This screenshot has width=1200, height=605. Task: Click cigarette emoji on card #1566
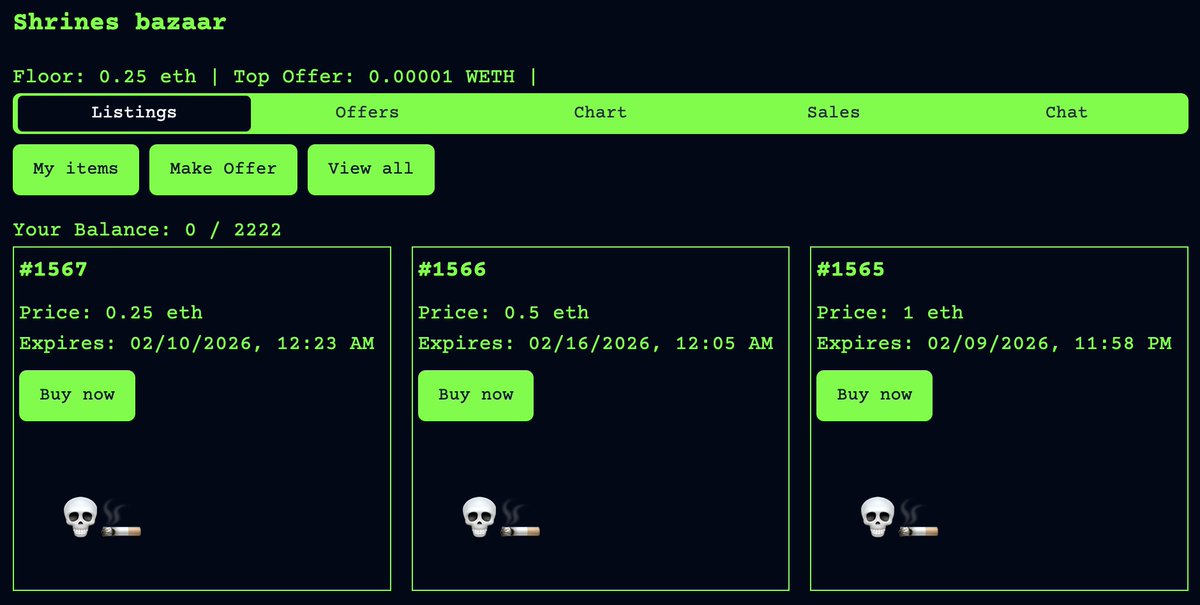520,519
